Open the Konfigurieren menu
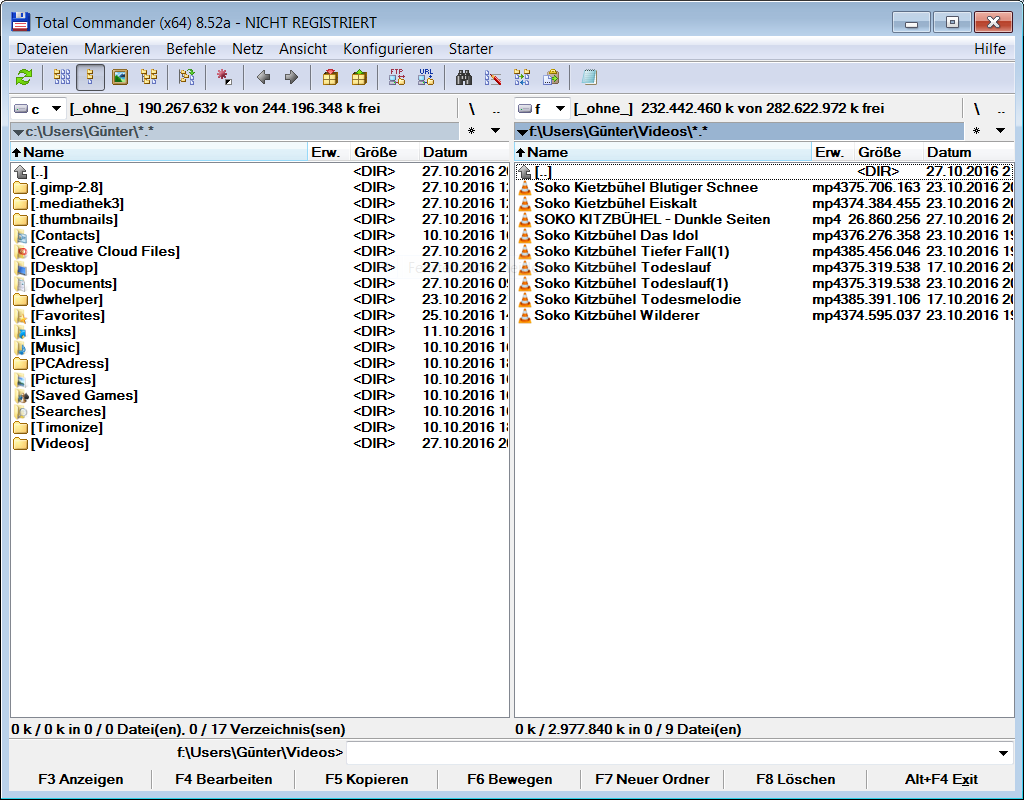 388,49
